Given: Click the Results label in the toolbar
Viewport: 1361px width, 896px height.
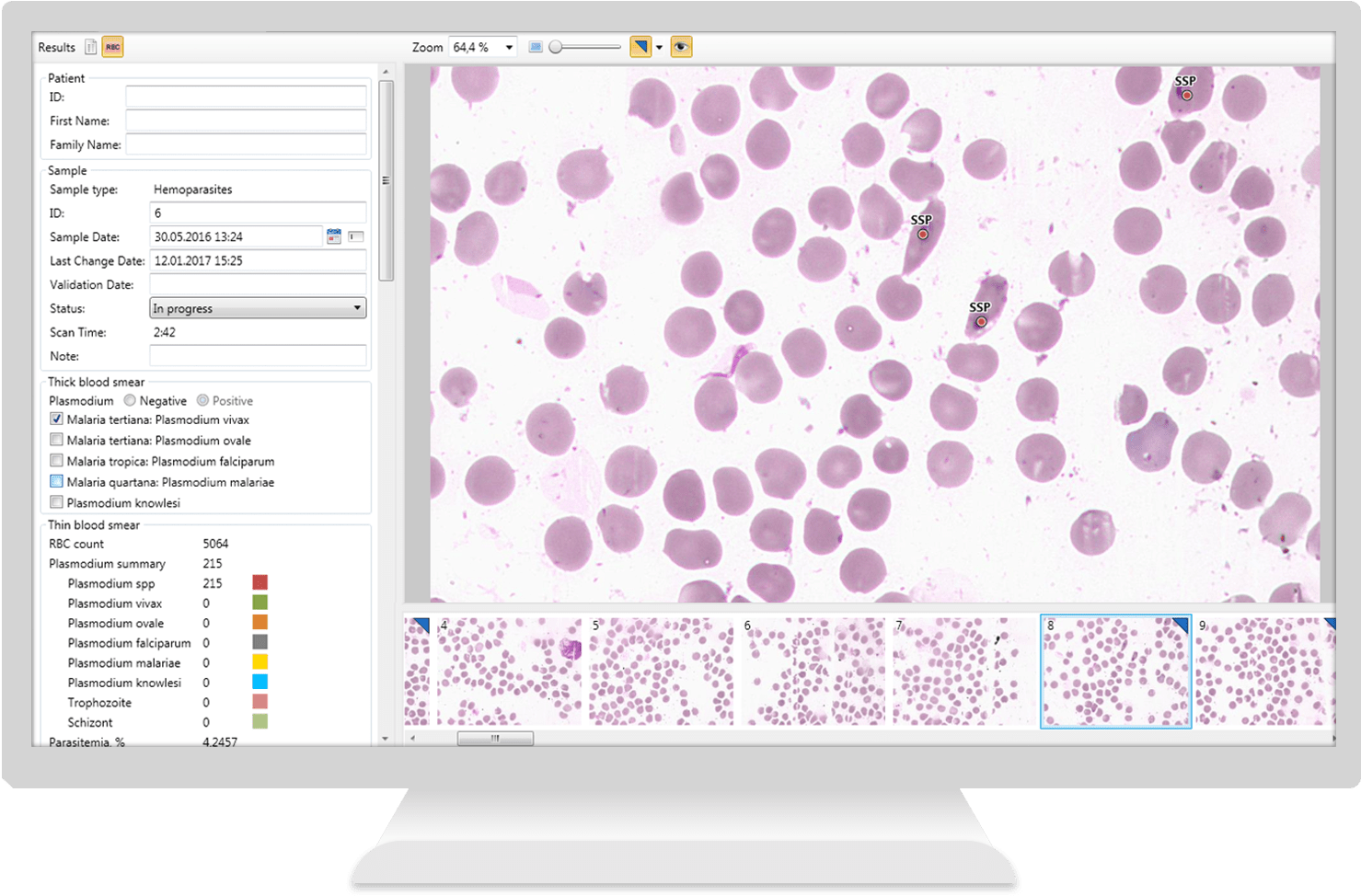Looking at the screenshot, I should (57, 47).
